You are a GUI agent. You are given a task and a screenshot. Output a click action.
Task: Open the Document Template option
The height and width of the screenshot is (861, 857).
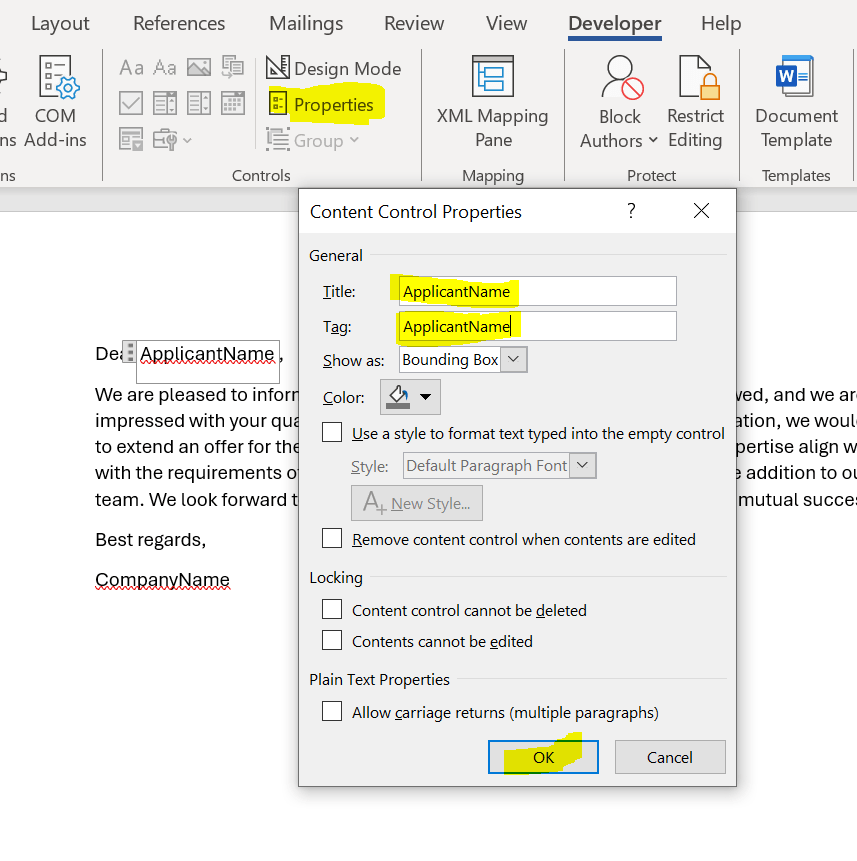[x=796, y=102]
